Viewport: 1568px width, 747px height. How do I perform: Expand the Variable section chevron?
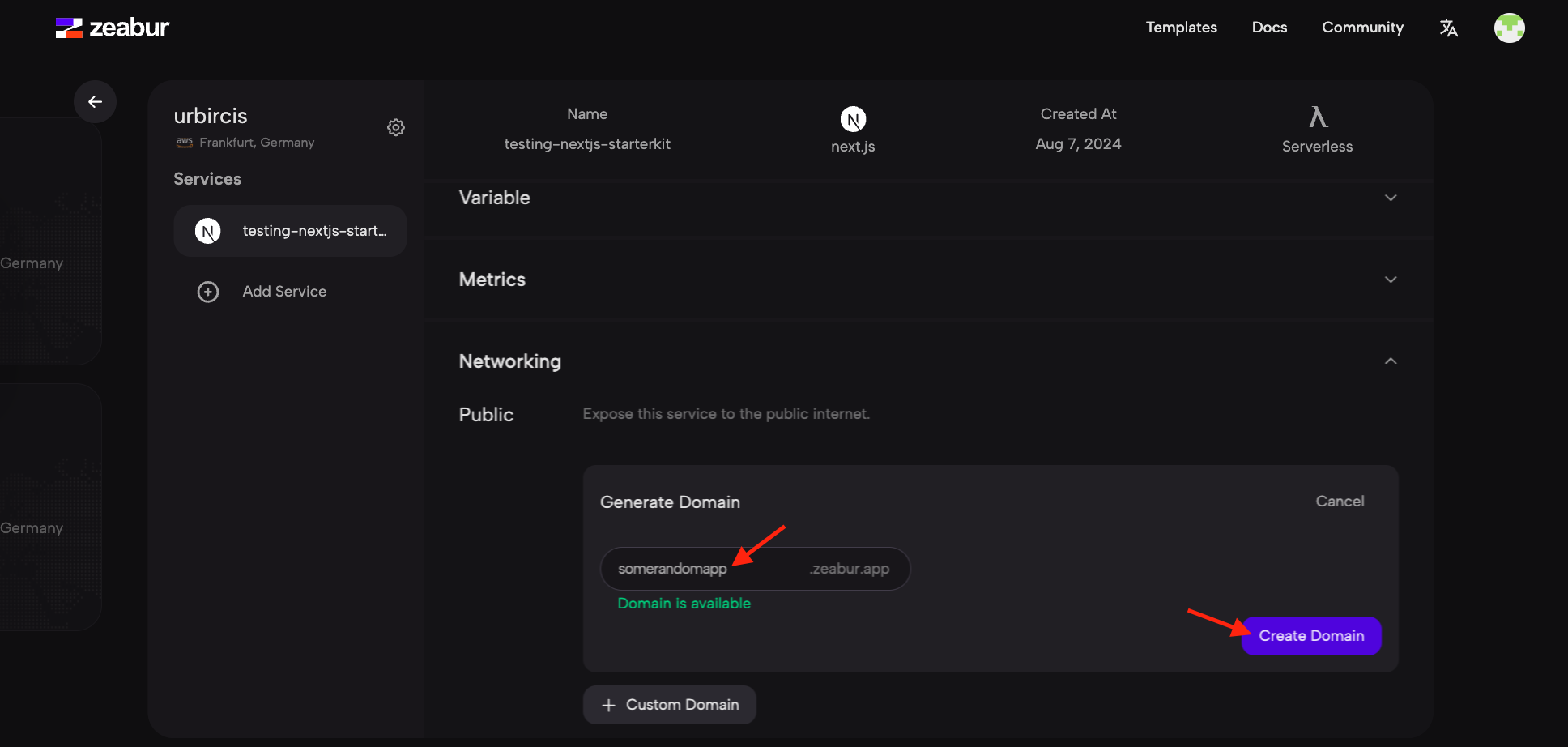[1391, 198]
